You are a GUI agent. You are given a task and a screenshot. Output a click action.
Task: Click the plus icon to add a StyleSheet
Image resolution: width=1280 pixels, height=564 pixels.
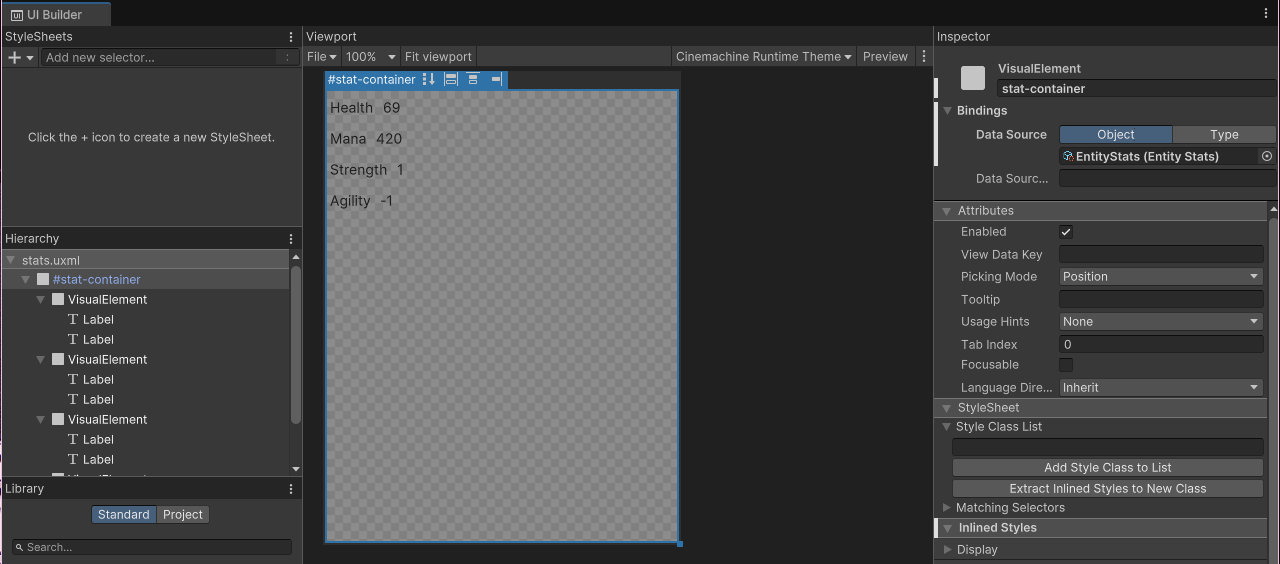[15, 58]
